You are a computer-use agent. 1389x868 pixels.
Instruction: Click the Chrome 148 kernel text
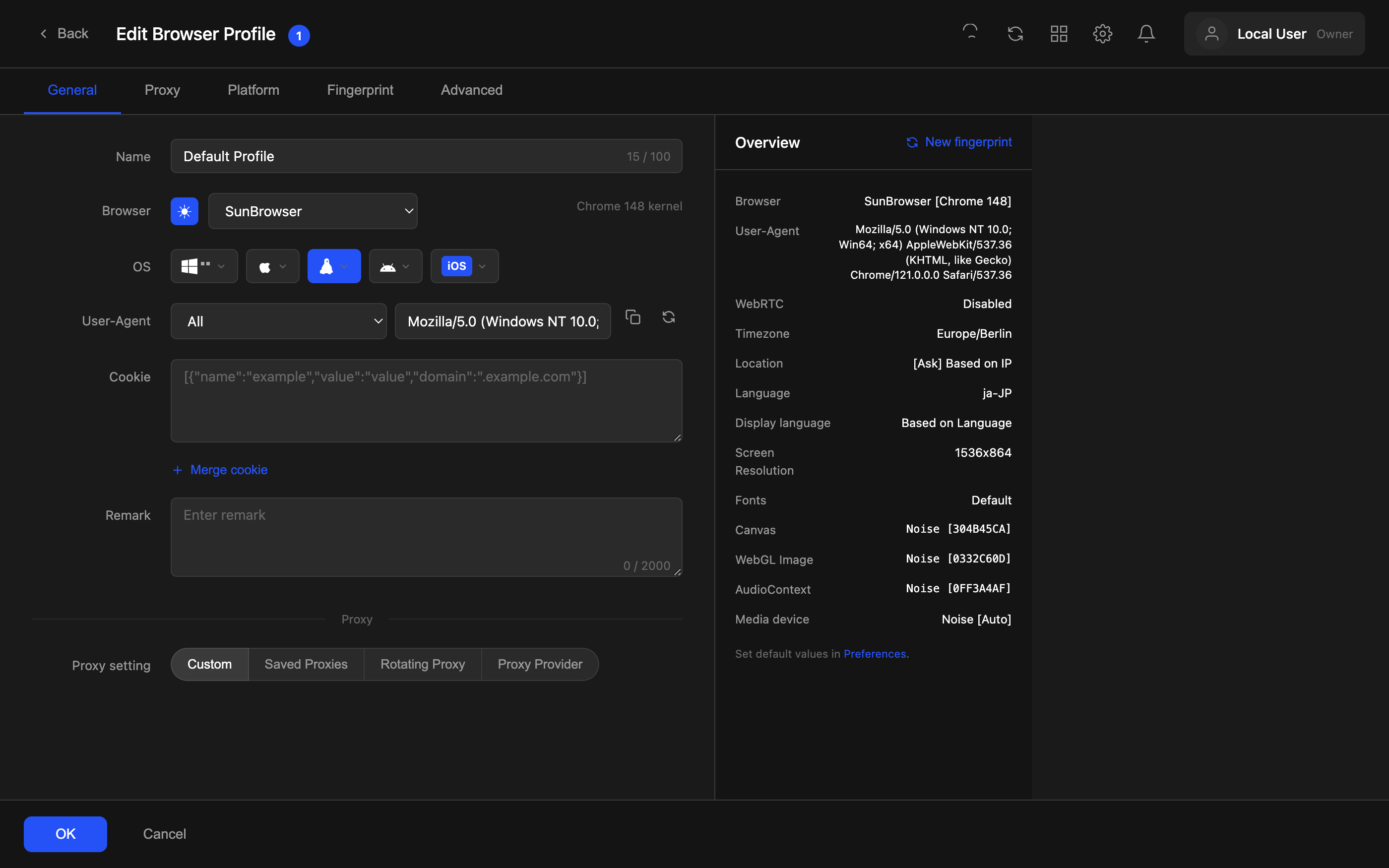point(629,206)
